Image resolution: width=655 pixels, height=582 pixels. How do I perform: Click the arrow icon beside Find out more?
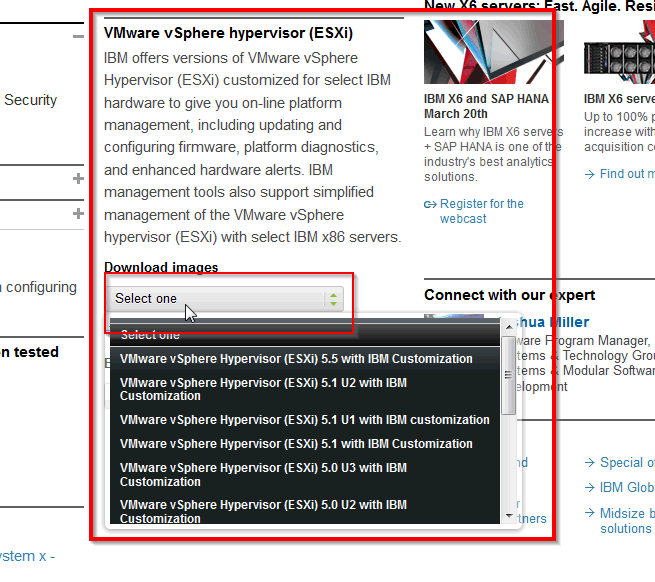pos(589,174)
